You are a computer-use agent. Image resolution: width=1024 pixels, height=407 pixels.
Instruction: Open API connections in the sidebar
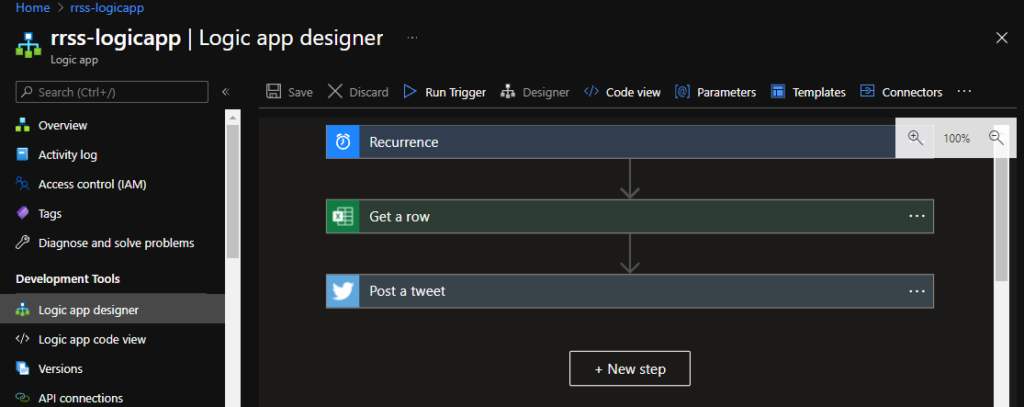coord(80,399)
